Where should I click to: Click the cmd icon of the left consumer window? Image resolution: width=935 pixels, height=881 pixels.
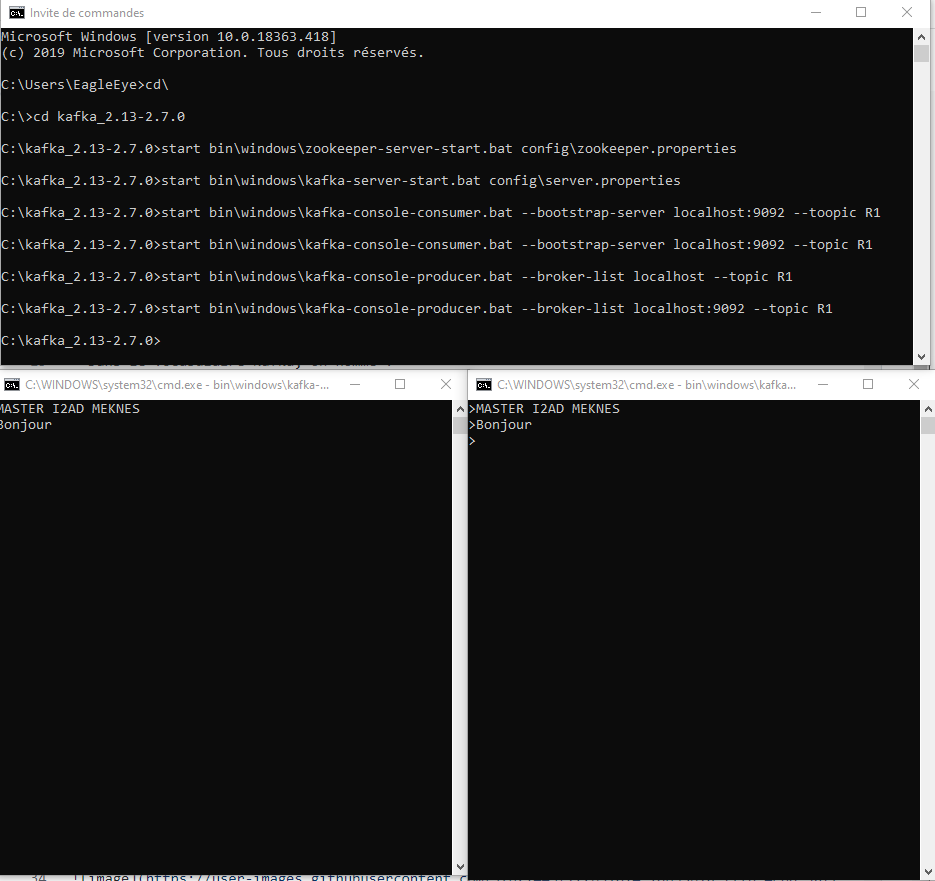tap(11, 384)
